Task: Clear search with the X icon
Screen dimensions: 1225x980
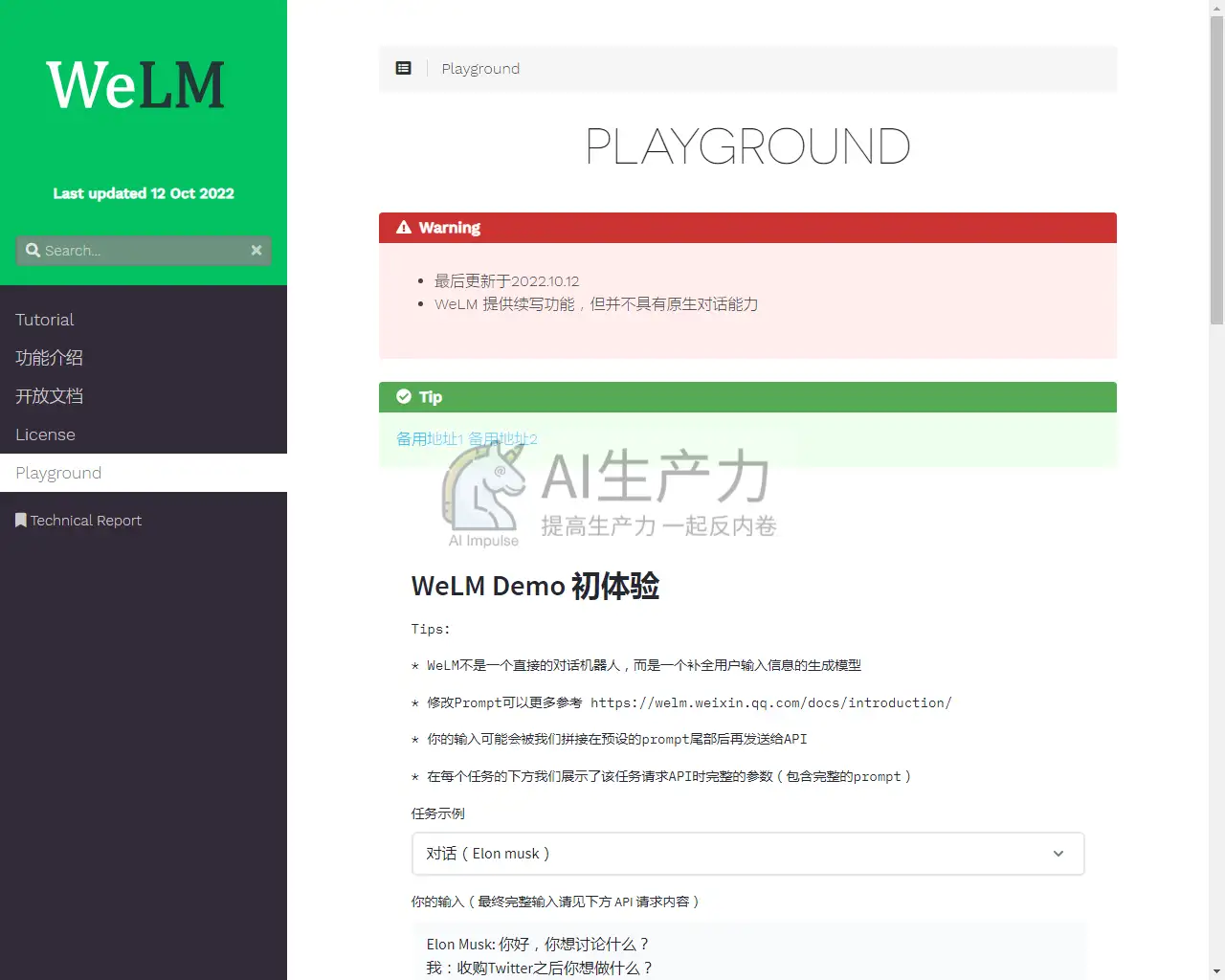Action: 256,250
